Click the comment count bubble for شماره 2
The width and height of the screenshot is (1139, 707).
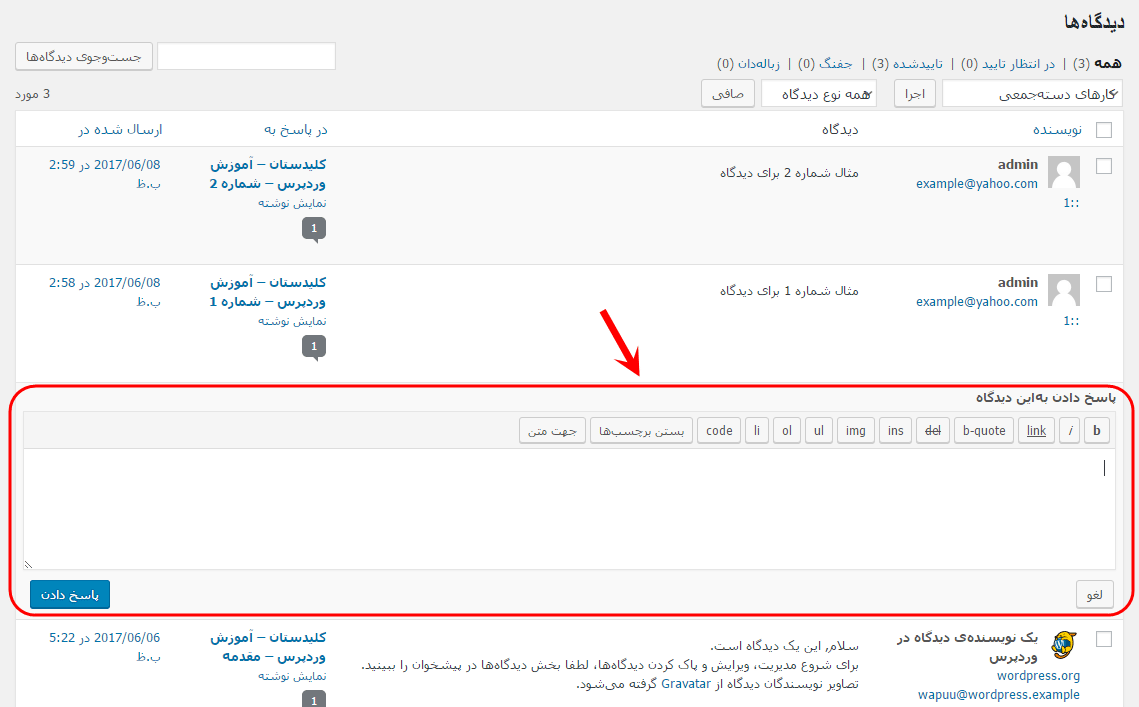point(314,228)
